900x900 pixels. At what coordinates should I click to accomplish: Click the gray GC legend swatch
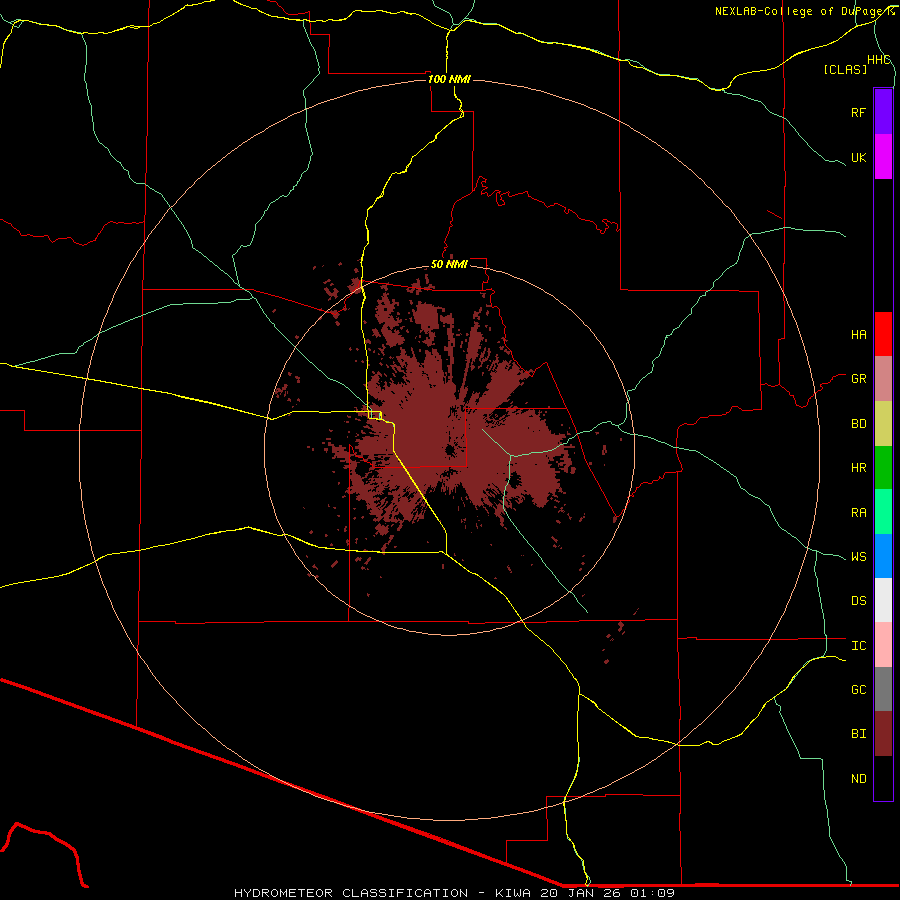883,689
